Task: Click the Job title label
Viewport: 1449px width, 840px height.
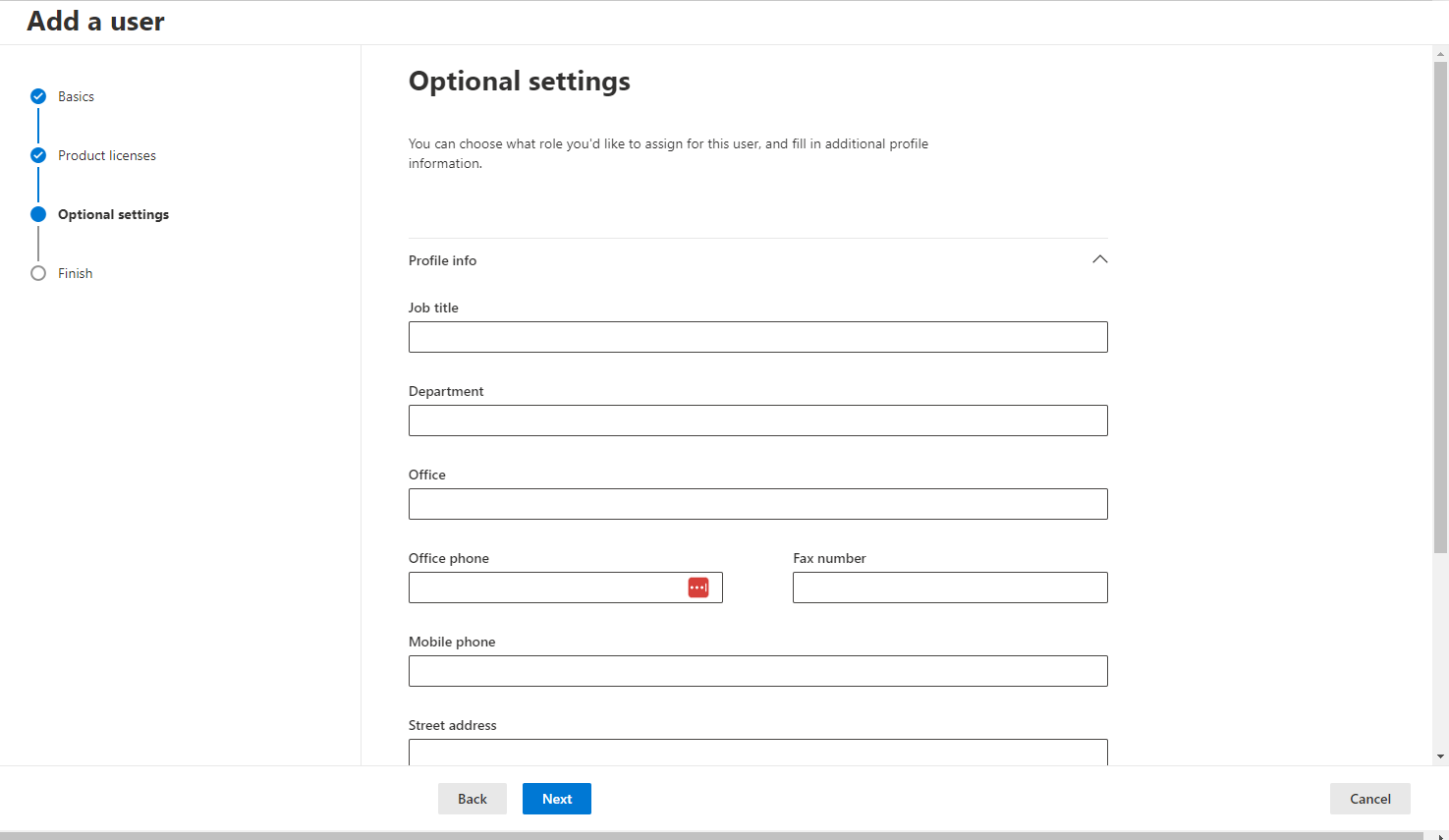Action: click(x=433, y=308)
